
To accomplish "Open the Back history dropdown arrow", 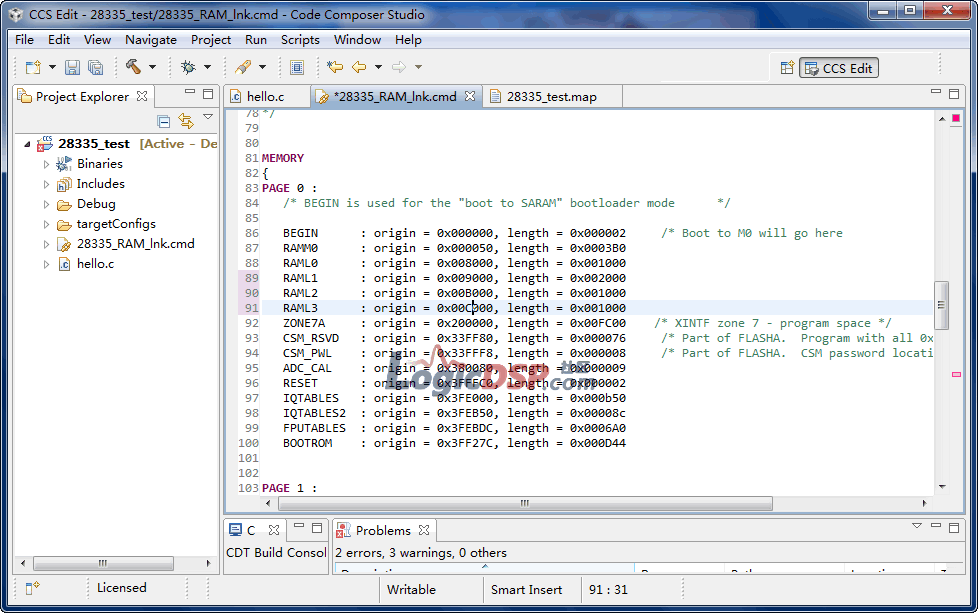I will coord(378,67).
